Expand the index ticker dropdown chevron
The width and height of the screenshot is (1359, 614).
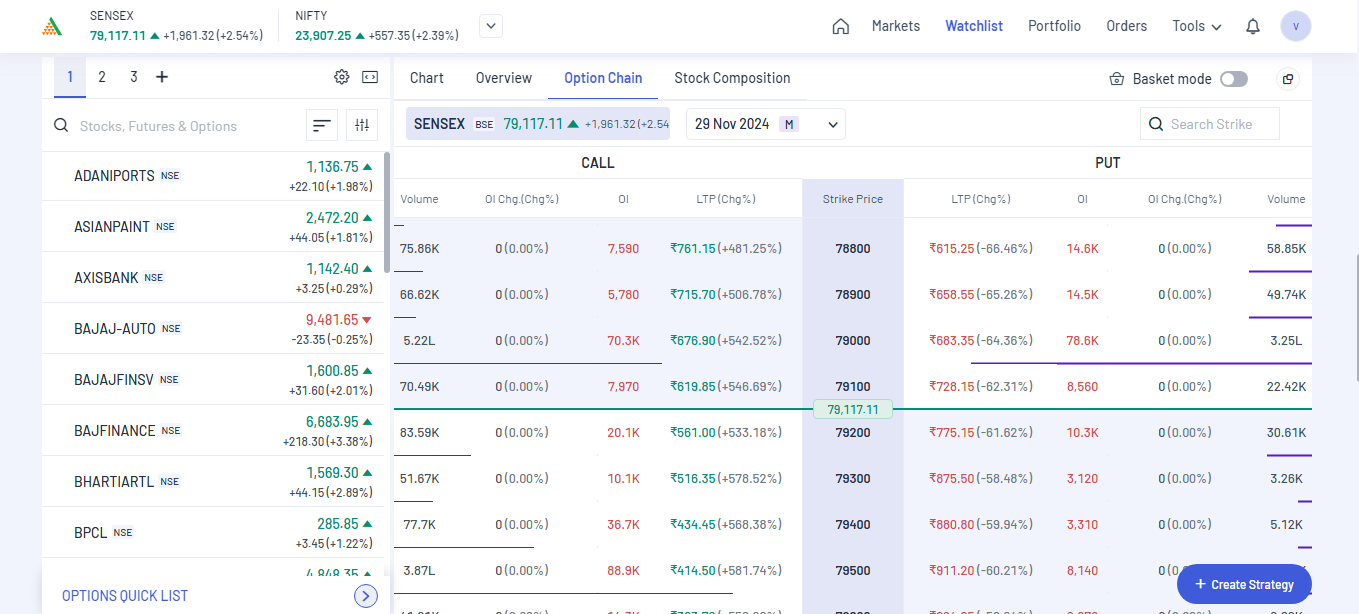pyautogui.click(x=491, y=26)
